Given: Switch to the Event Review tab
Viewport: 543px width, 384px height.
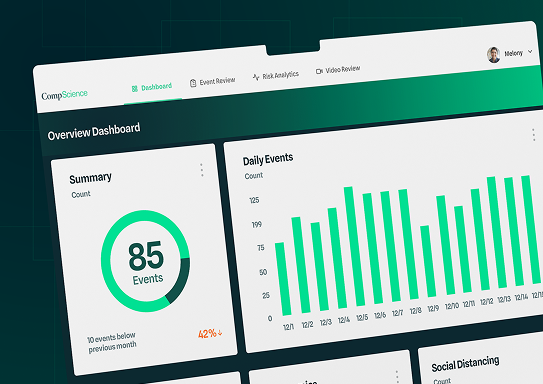Looking at the screenshot, I should pyautogui.click(x=213, y=82).
